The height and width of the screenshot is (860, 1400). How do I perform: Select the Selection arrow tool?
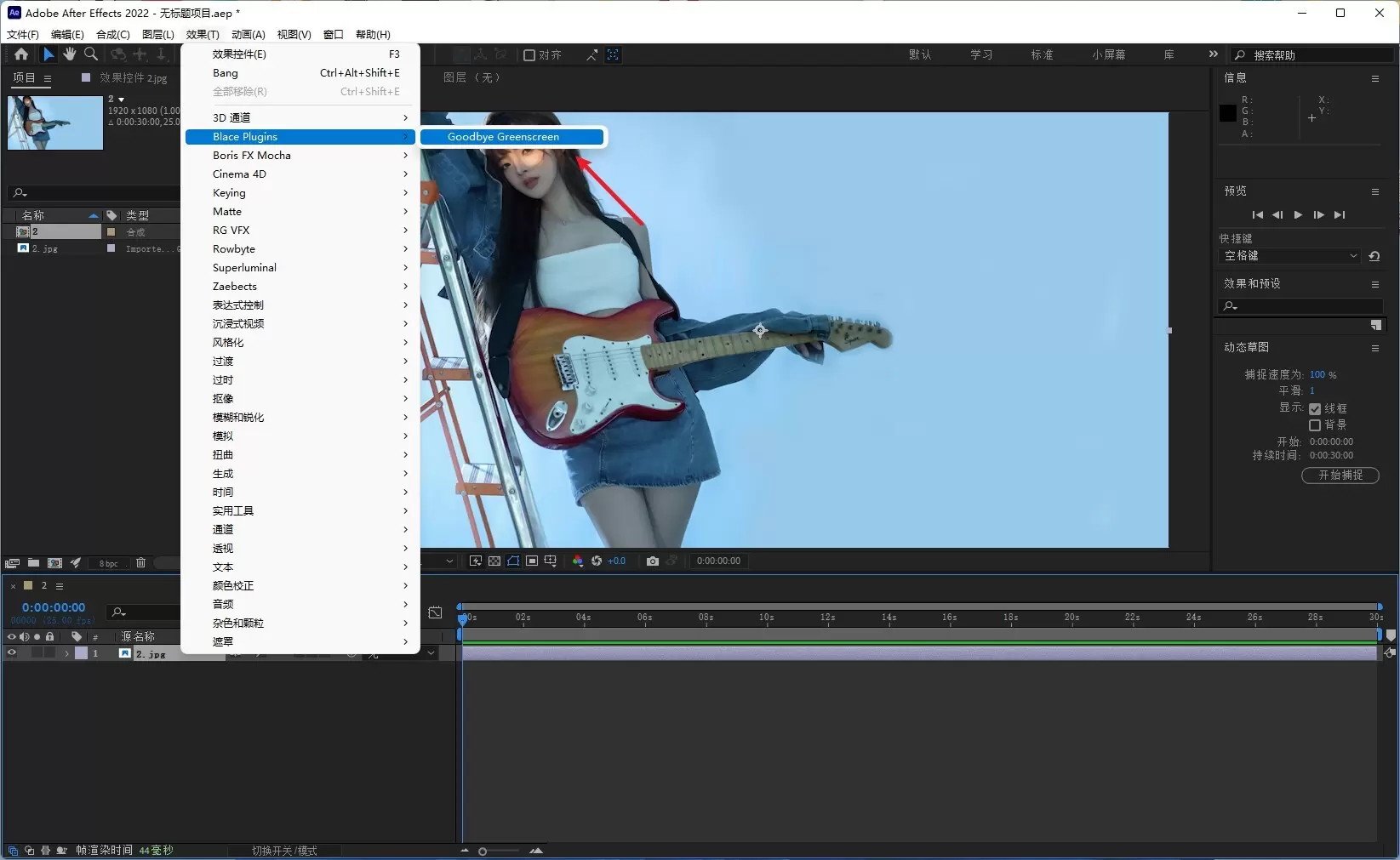(49, 54)
